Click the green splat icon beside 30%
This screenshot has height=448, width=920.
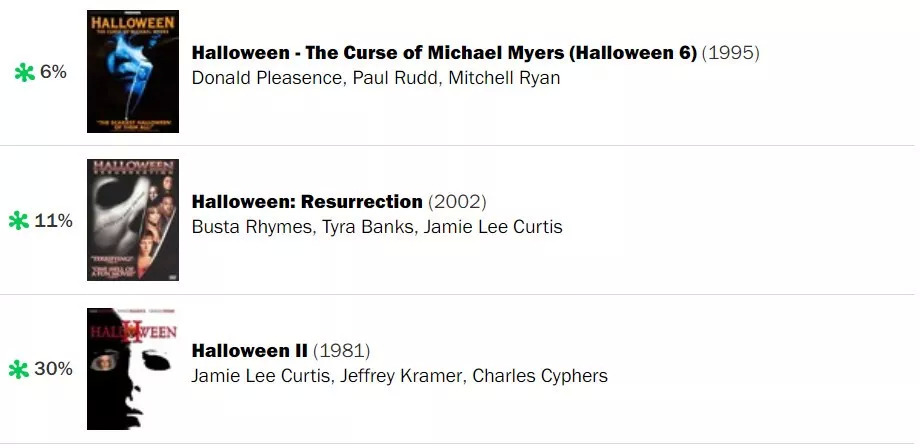point(19,370)
